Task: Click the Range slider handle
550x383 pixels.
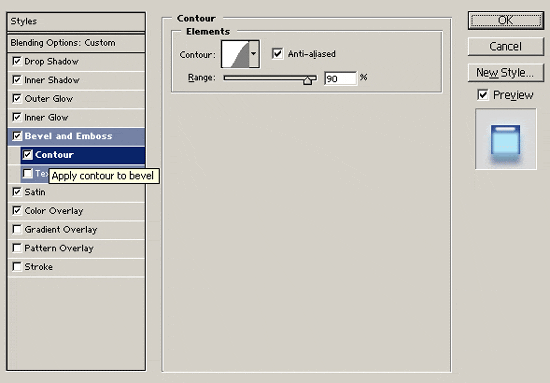Action: pos(308,80)
